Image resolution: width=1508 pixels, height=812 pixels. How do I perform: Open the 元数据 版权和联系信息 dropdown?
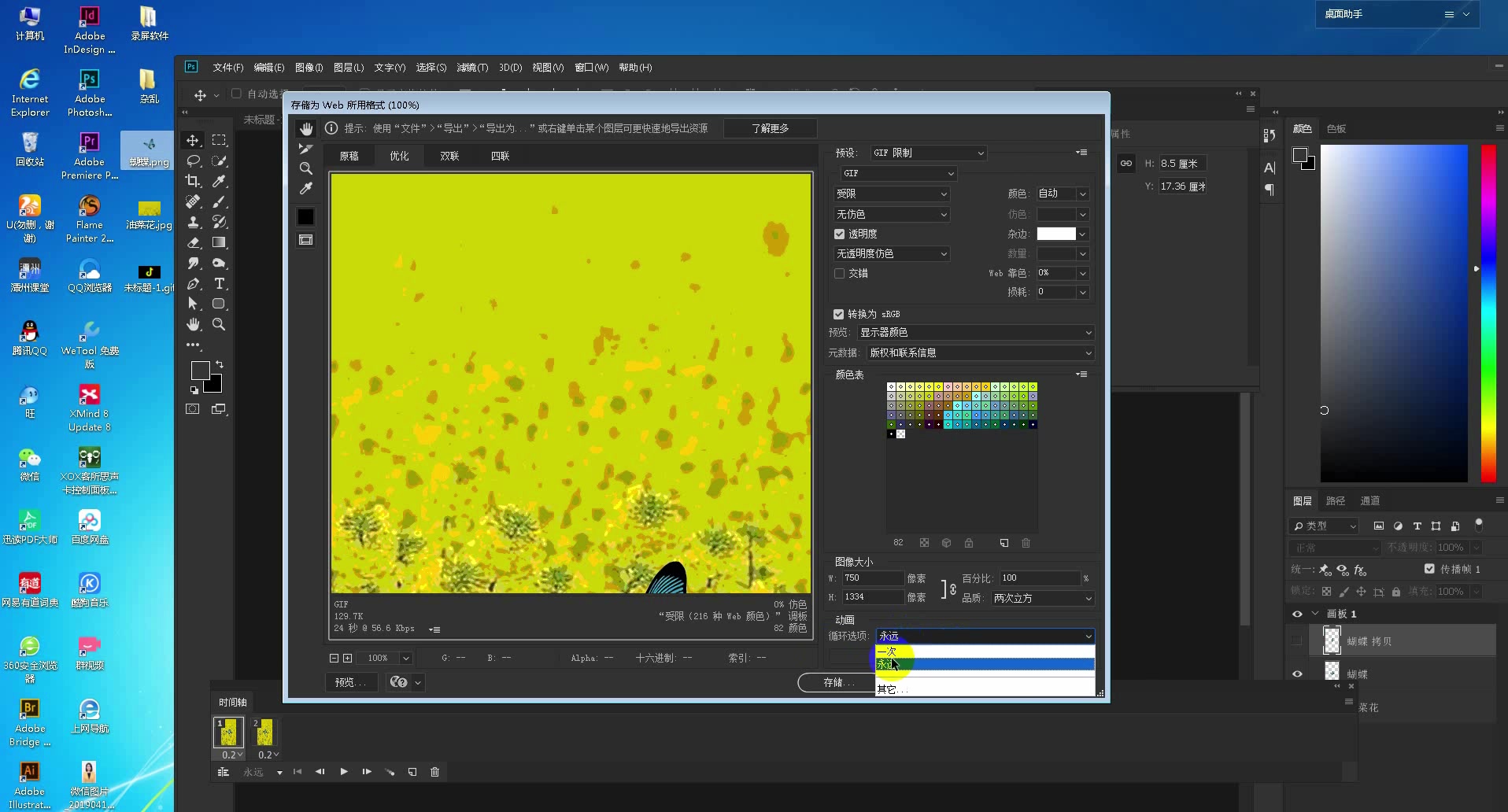pyautogui.click(x=981, y=353)
